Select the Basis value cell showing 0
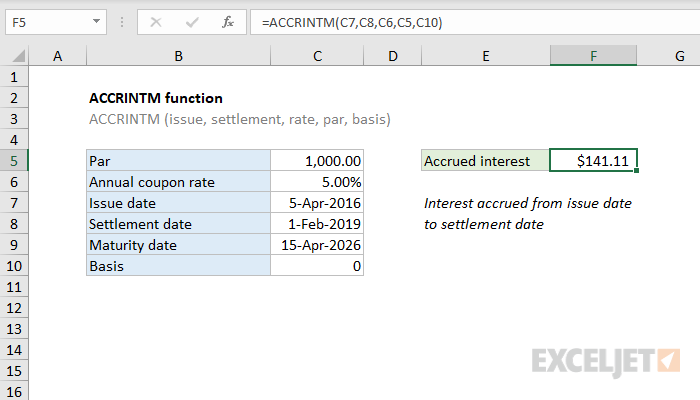700x400 pixels. point(317,266)
